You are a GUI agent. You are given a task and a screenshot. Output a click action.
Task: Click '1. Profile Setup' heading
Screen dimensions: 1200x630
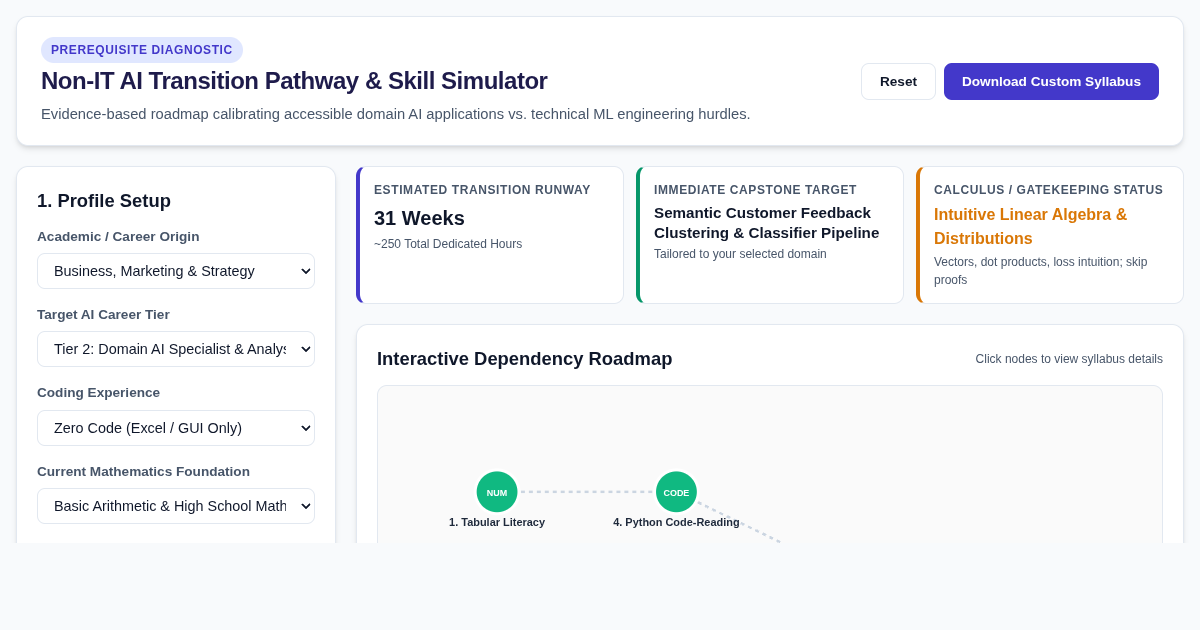pyautogui.click(x=104, y=201)
